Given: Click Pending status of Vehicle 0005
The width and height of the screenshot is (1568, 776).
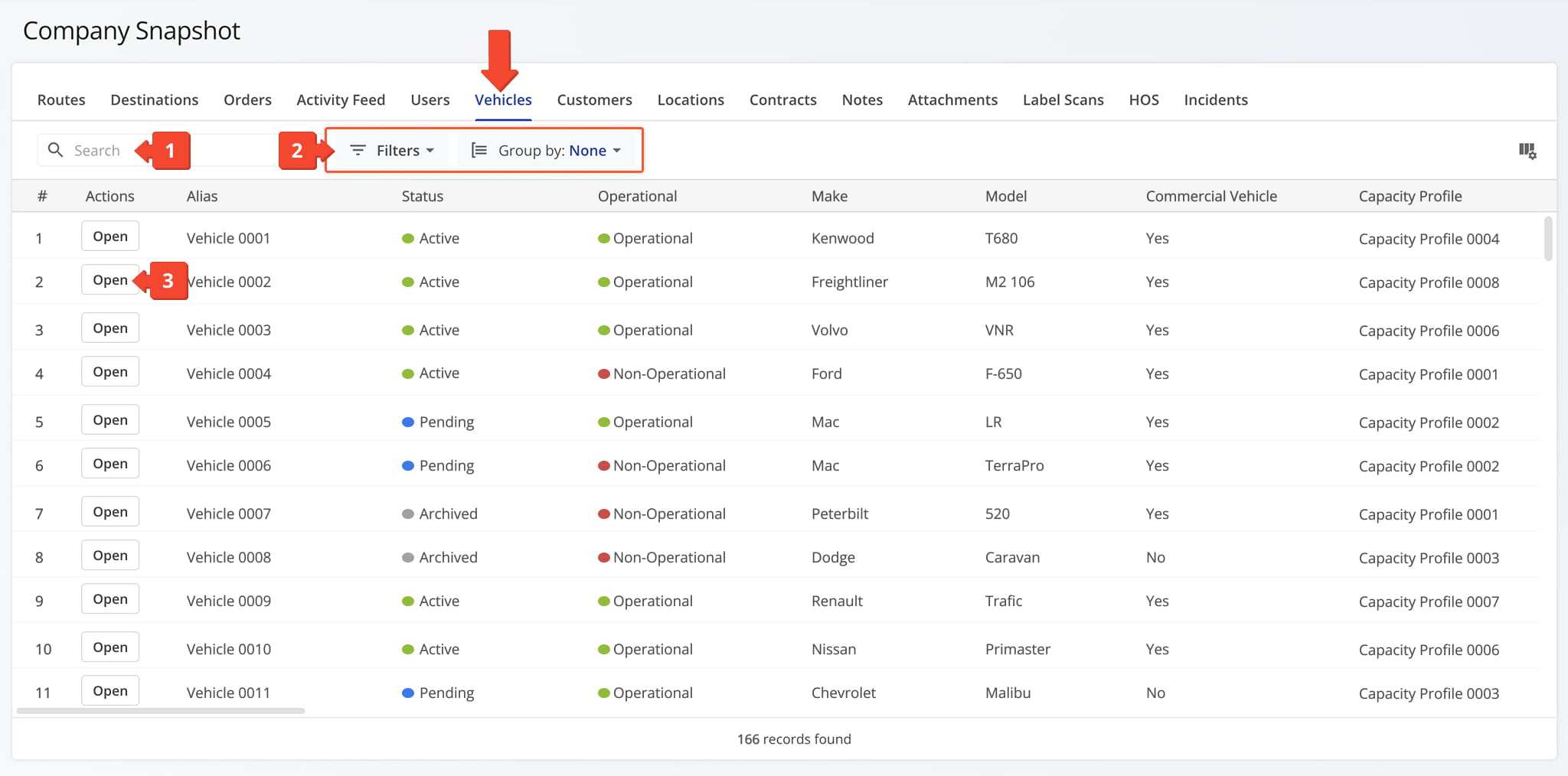Looking at the screenshot, I should pos(438,422).
